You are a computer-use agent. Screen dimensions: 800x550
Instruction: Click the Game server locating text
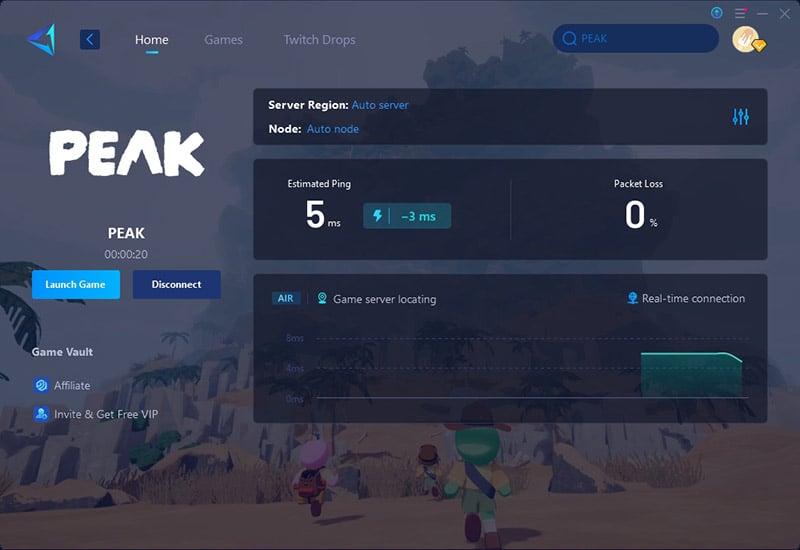(x=385, y=299)
